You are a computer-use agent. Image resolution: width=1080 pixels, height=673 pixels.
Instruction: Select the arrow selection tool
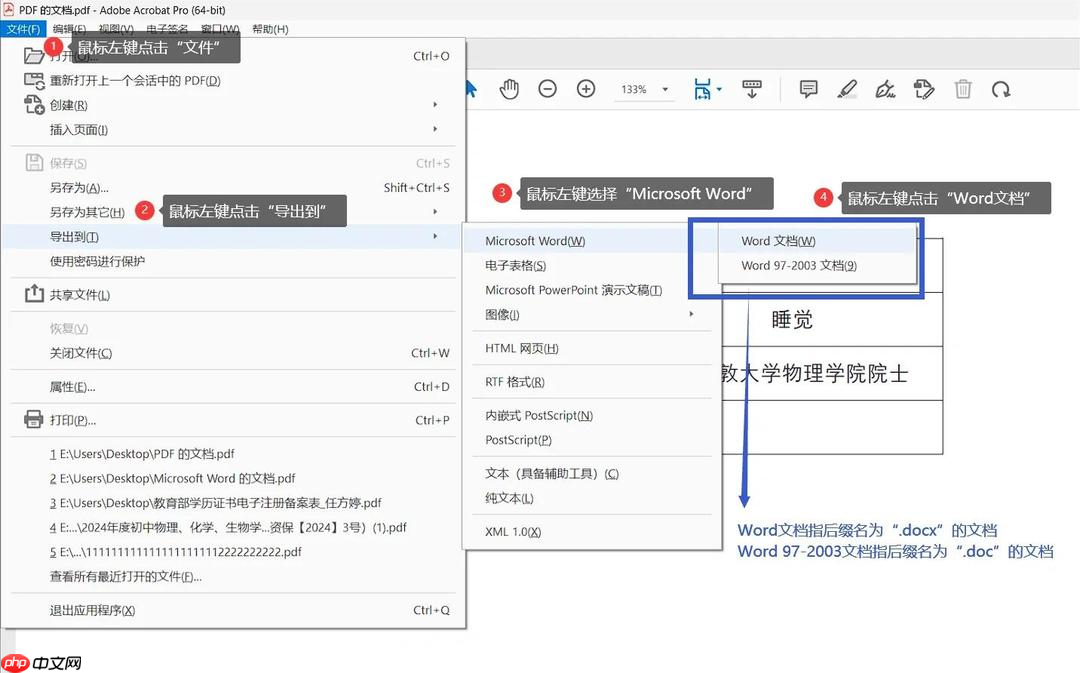point(470,88)
